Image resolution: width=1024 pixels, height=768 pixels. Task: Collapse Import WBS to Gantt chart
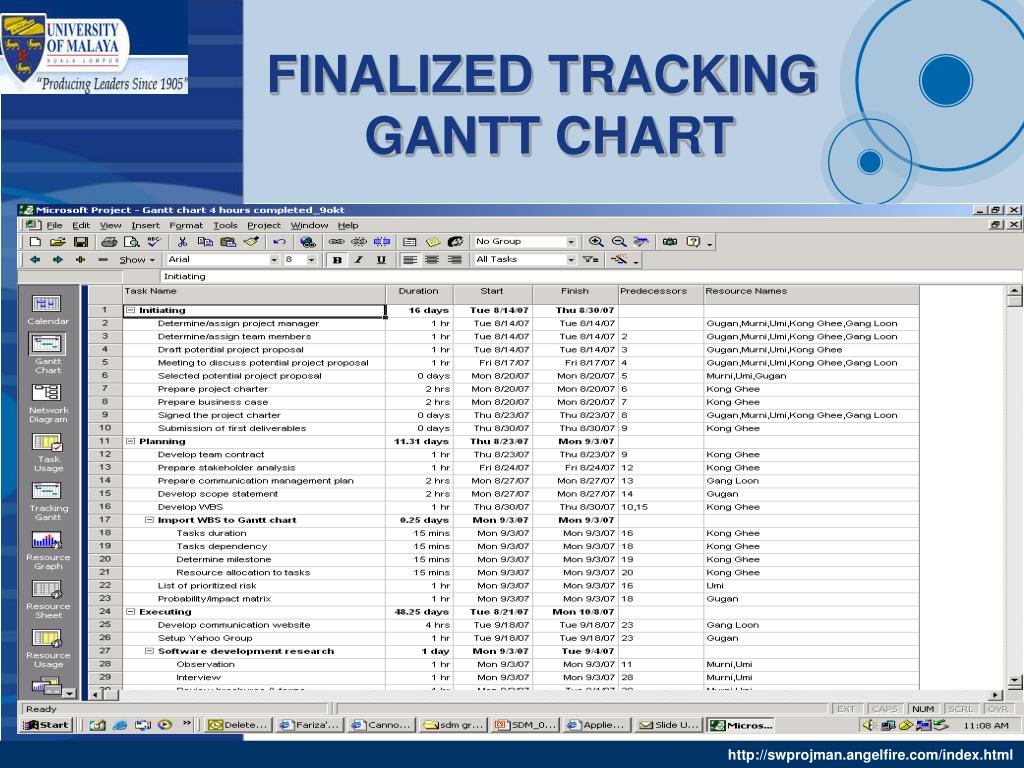(149, 520)
